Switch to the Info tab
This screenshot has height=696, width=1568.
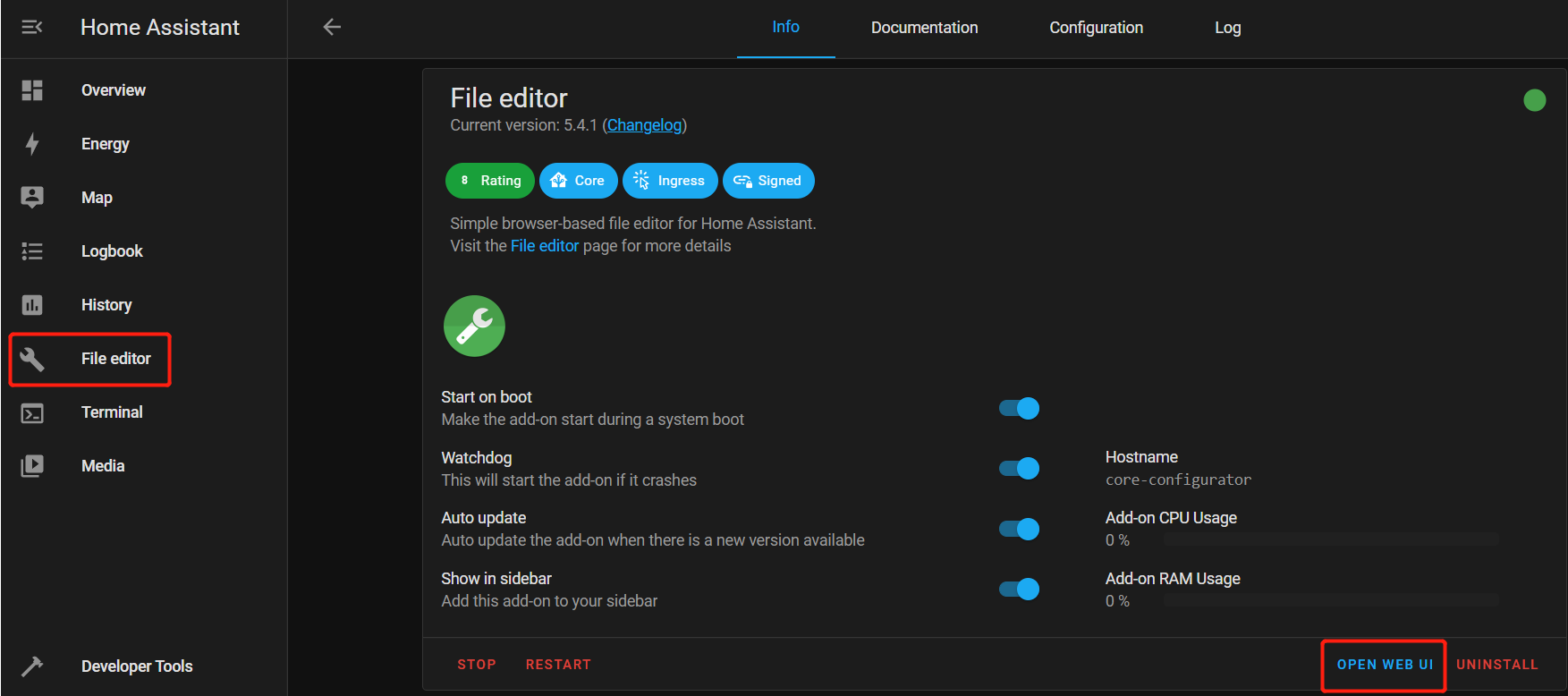[x=785, y=28]
